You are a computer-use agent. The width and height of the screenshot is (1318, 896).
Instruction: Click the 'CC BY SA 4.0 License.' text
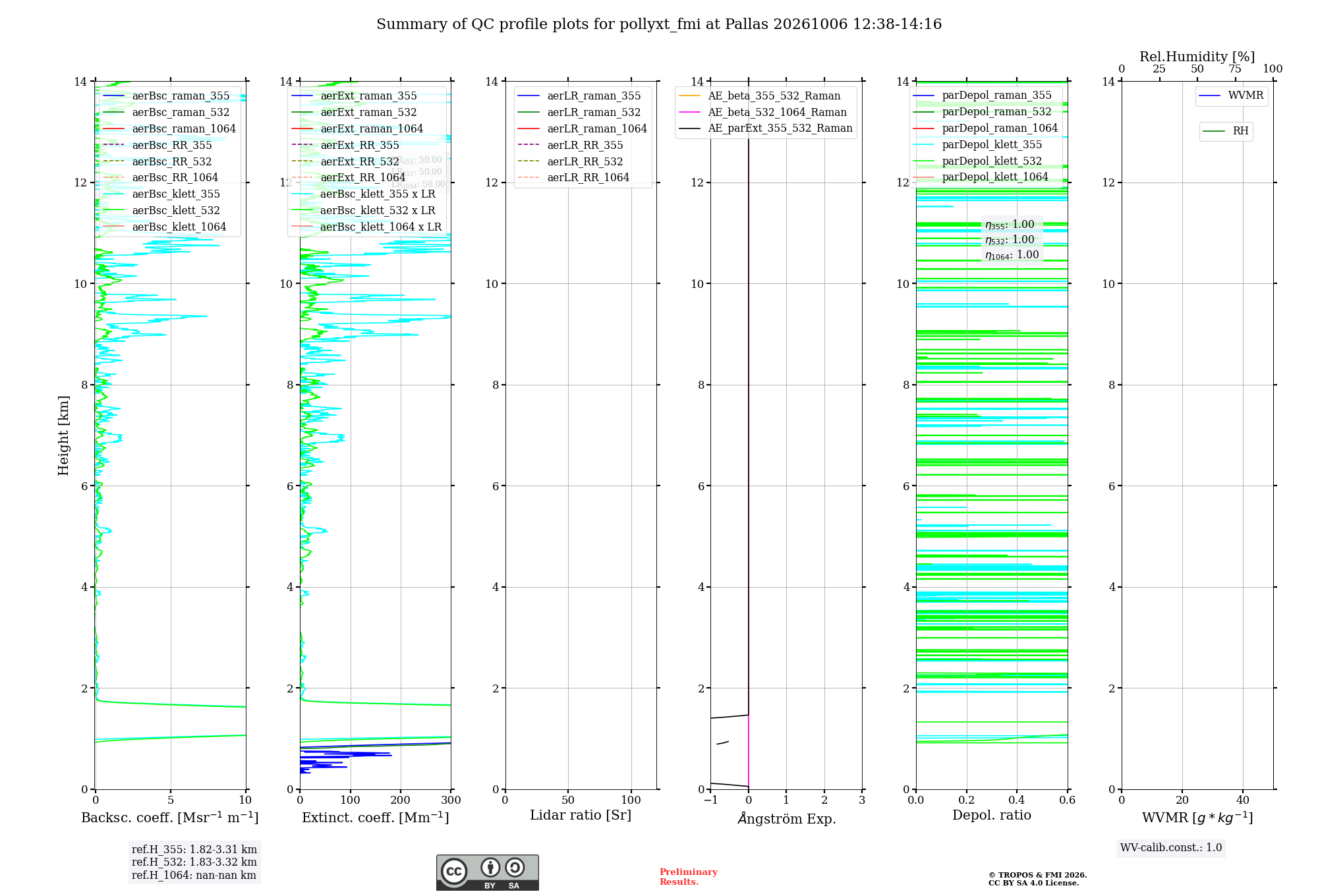click(1033, 883)
